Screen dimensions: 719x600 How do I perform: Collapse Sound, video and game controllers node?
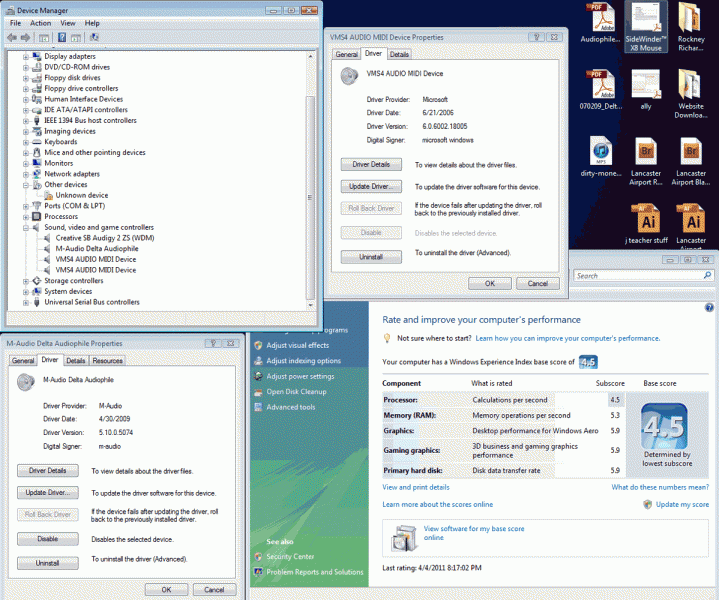click(26, 228)
